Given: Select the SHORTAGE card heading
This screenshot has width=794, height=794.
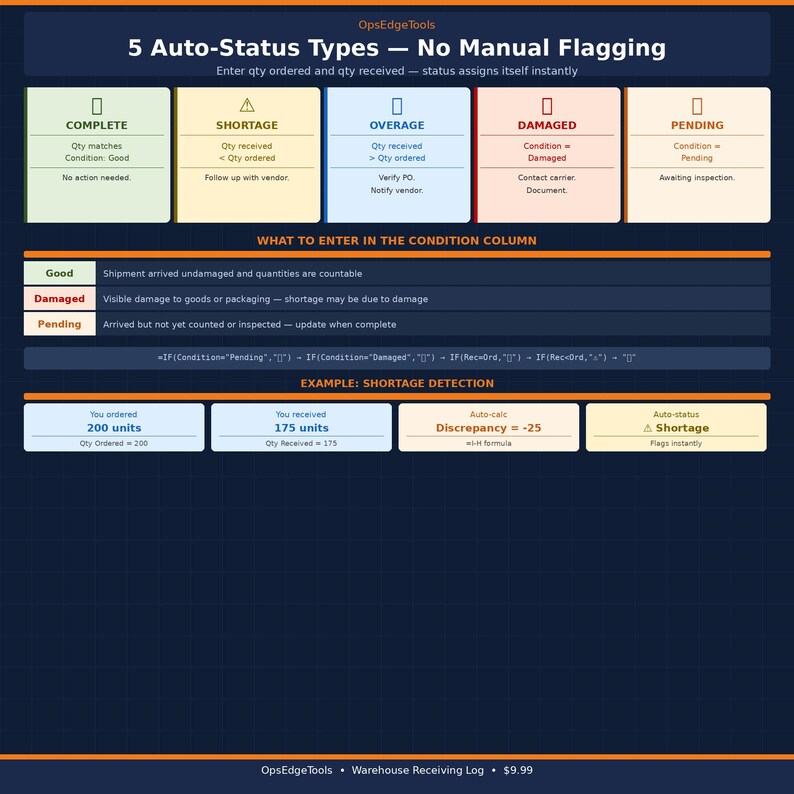Looking at the screenshot, I should pyautogui.click(x=247, y=125).
